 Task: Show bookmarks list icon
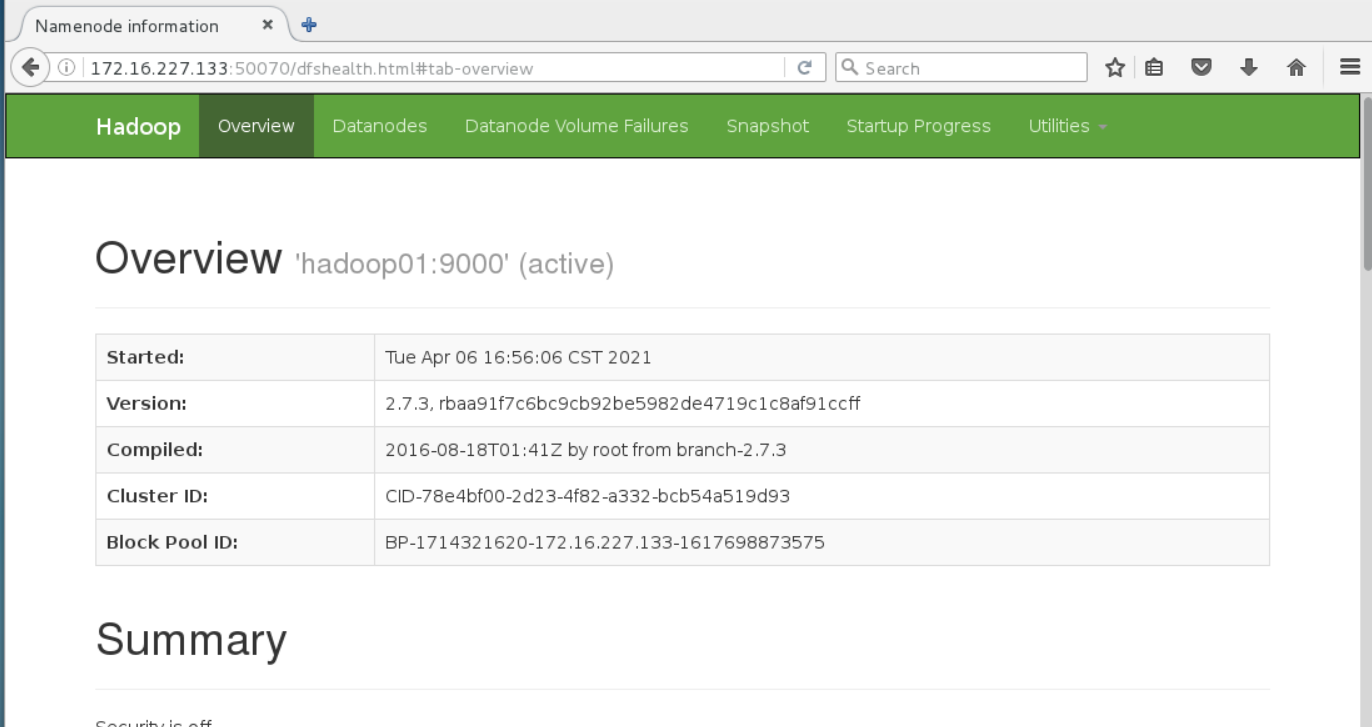tap(1154, 68)
